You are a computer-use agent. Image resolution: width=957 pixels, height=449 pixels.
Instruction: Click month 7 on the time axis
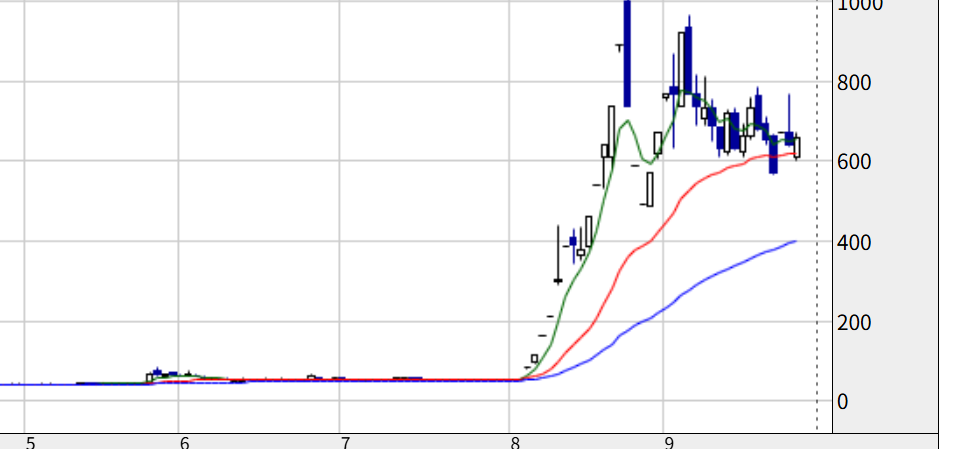click(x=345, y=443)
